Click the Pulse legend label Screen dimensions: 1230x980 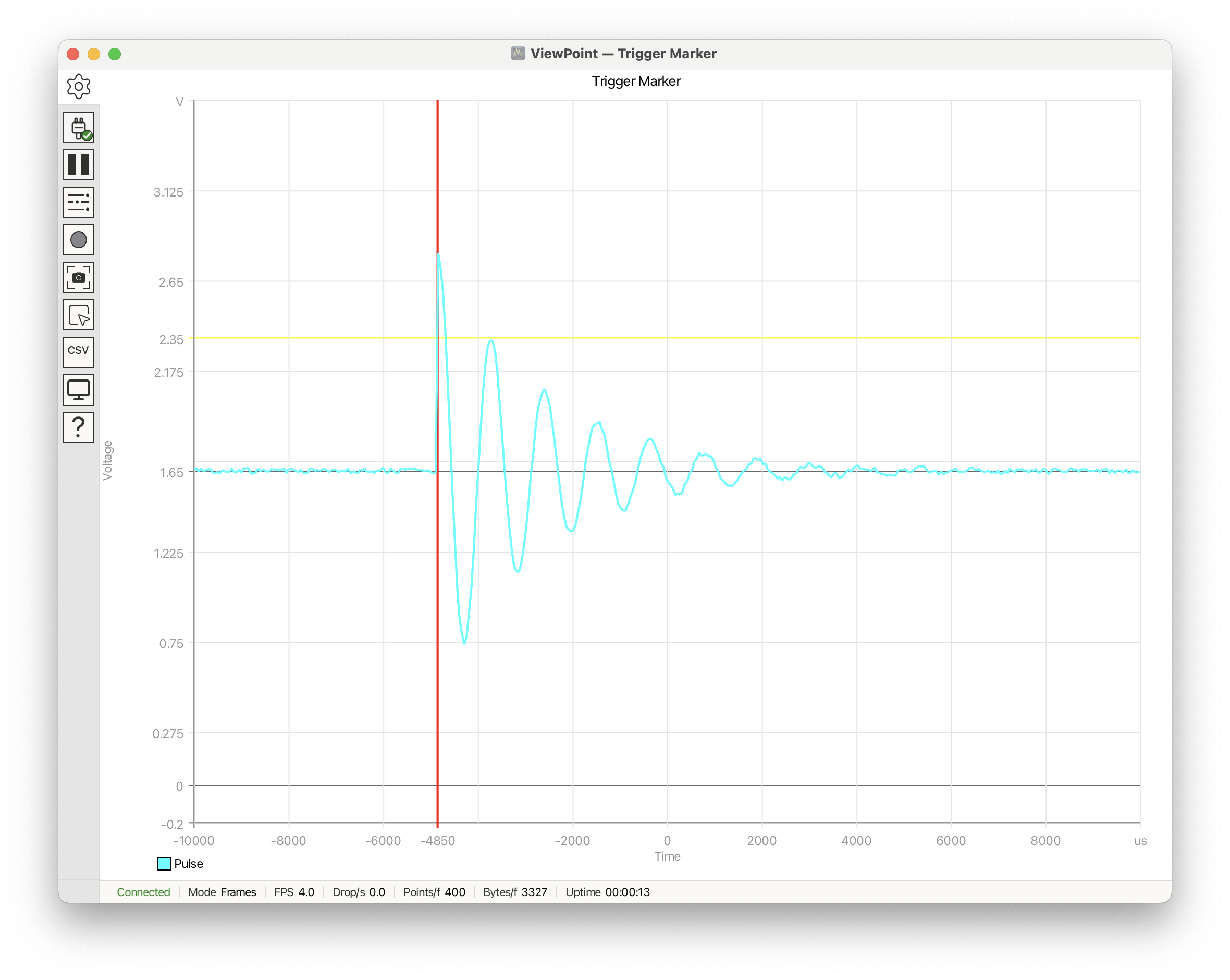189,864
